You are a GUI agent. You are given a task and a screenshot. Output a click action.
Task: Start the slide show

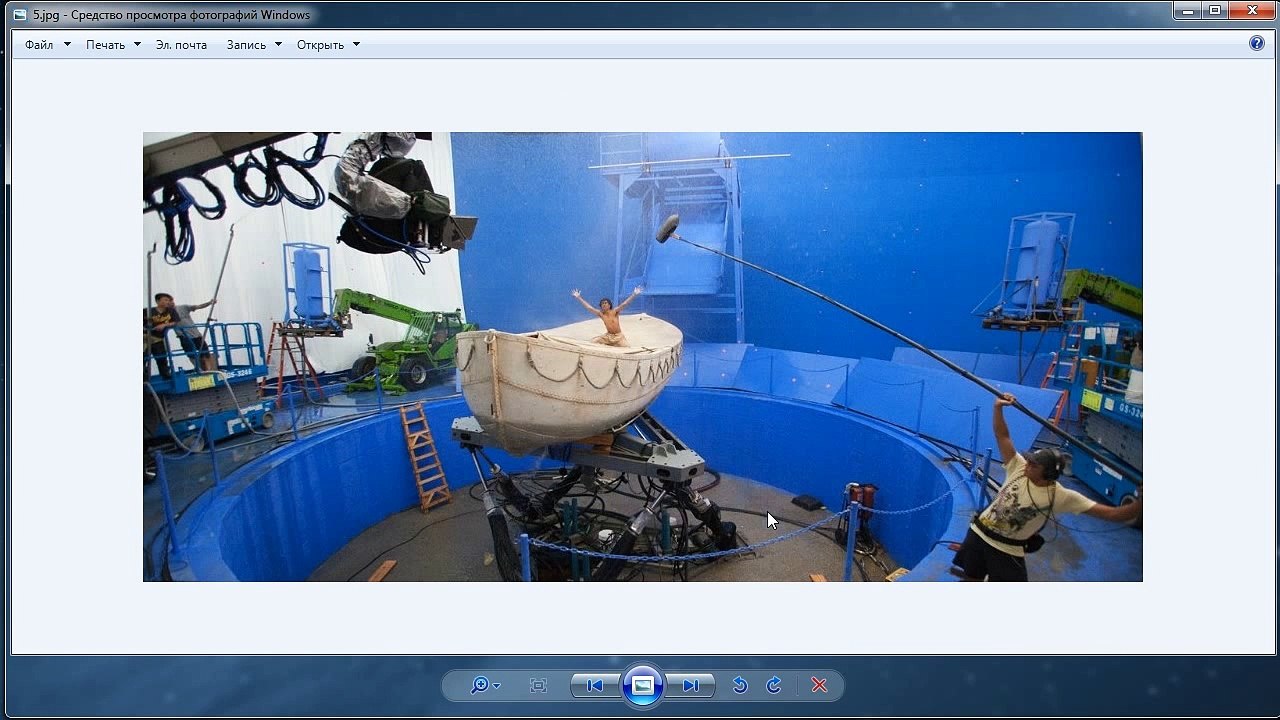click(643, 685)
